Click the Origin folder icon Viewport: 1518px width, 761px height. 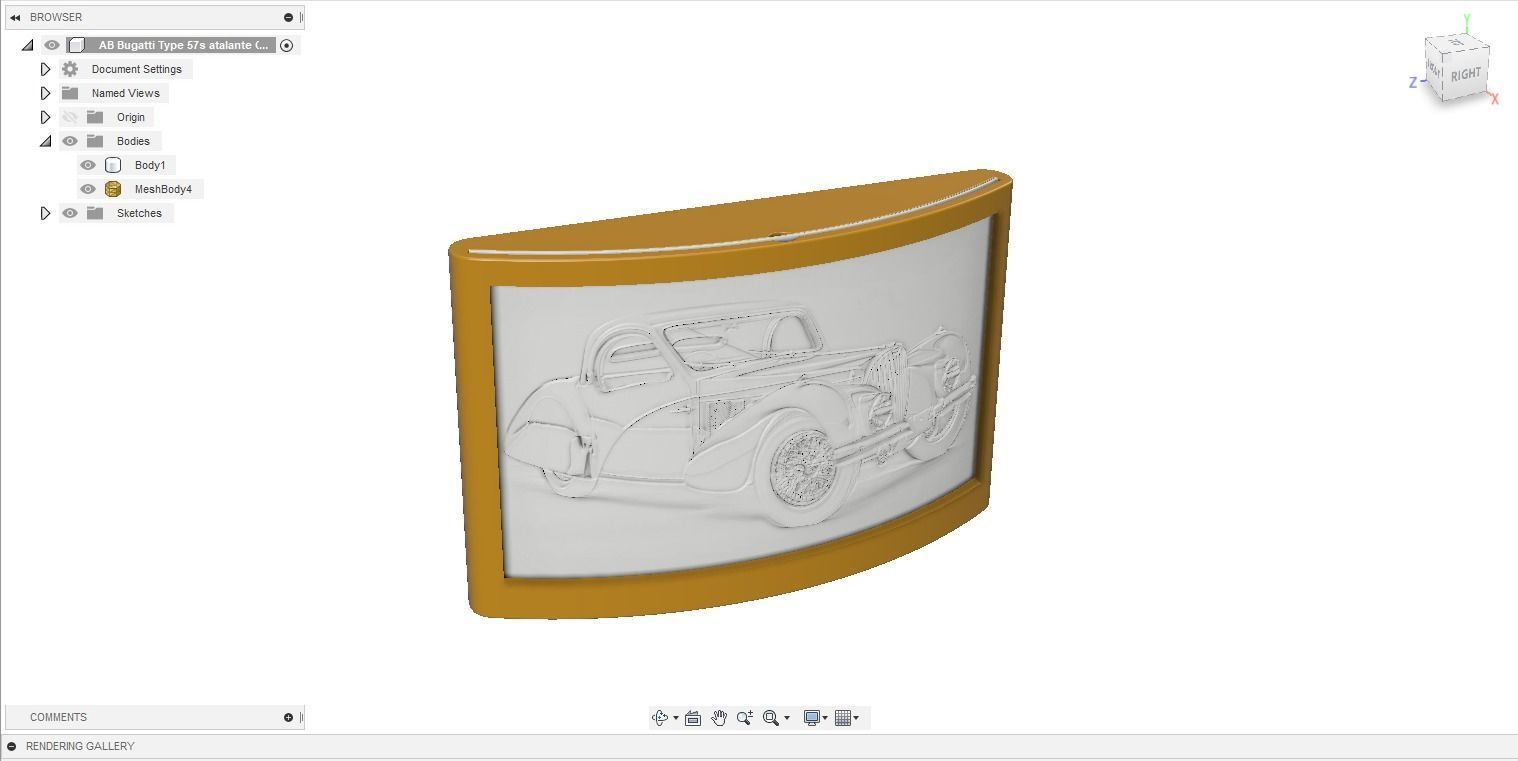(95, 117)
